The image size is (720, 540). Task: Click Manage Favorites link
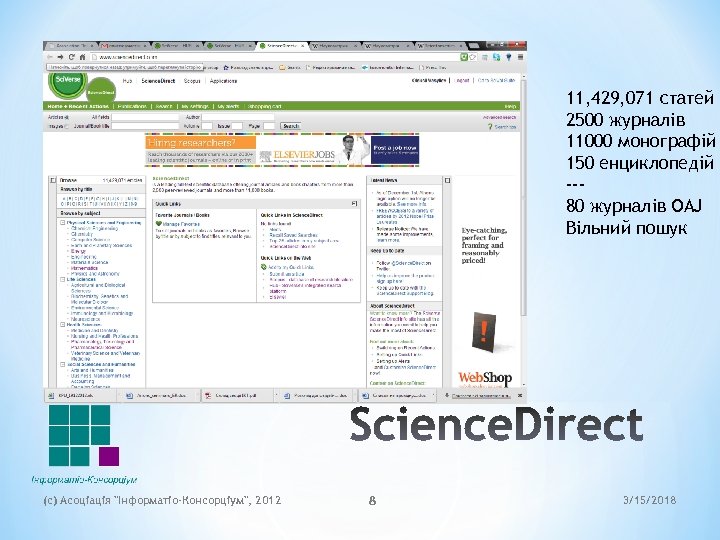(181, 224)
